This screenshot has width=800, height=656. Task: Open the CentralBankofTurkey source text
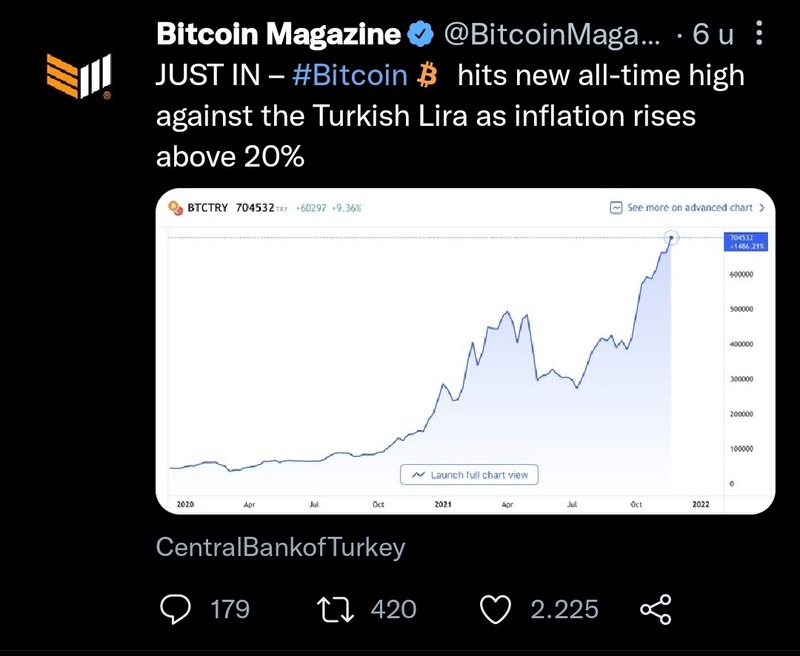(281, 548)
